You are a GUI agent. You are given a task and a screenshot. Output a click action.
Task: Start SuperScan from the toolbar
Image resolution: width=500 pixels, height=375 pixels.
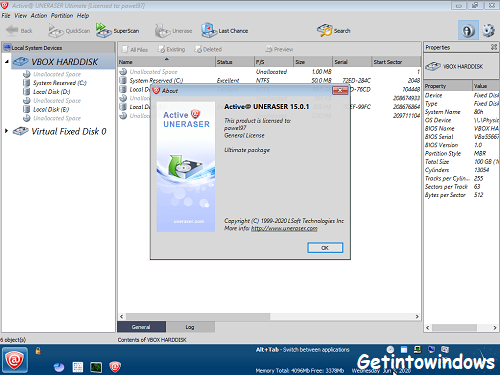(x=117, y=31)
